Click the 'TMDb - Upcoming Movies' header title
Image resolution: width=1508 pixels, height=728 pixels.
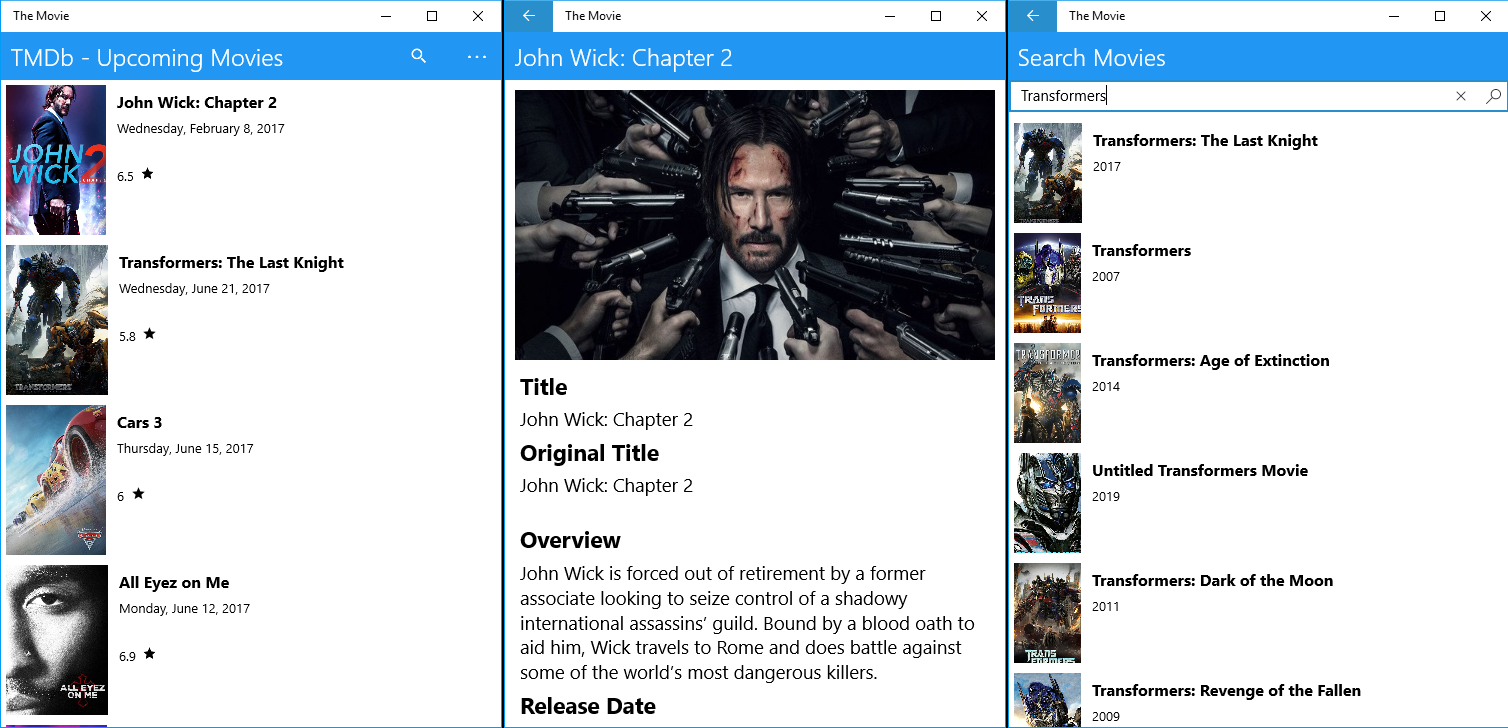coord(147,58)
